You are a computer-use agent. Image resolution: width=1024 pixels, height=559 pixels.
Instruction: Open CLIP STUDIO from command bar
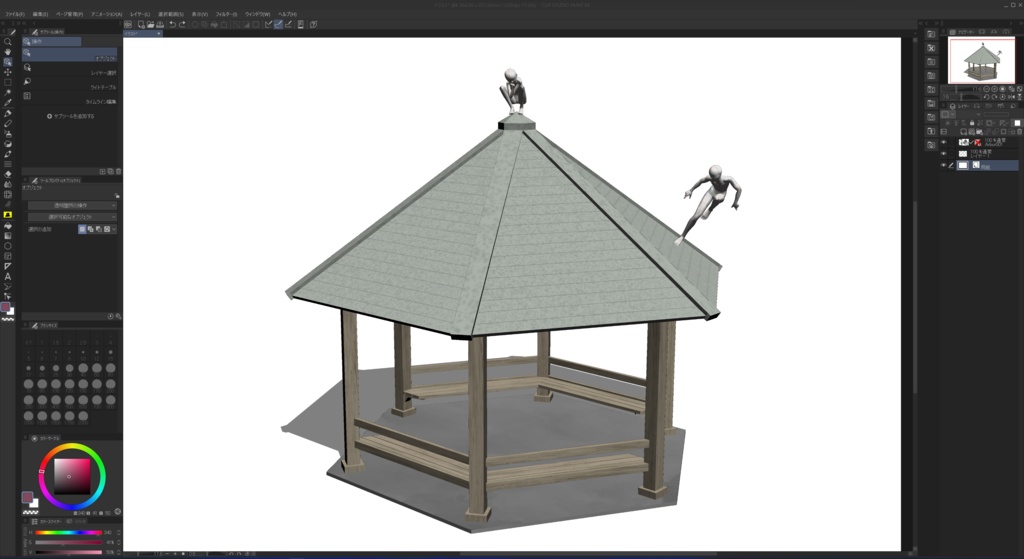(128, 25)
